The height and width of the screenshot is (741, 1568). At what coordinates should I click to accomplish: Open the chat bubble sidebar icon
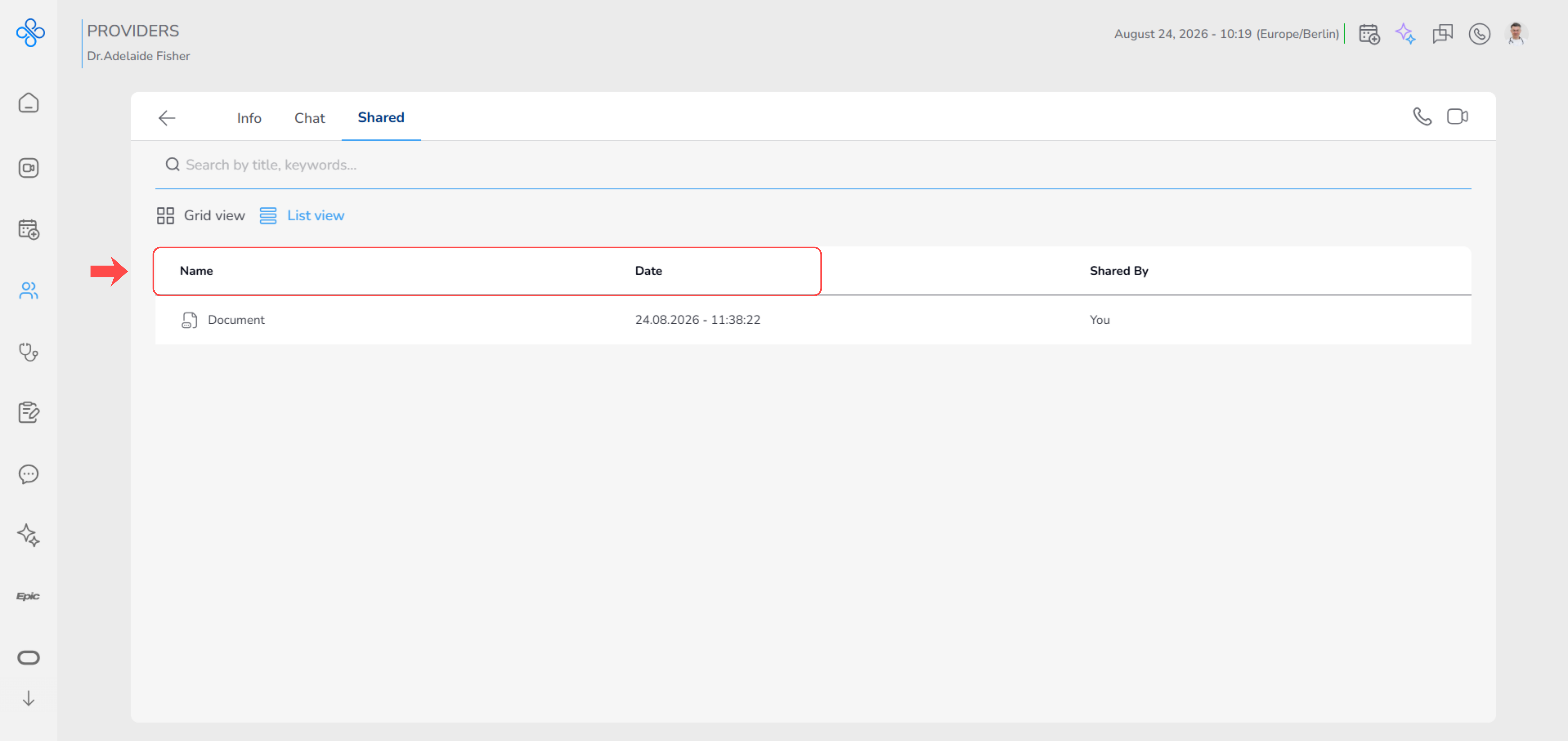tap(29, 474)
